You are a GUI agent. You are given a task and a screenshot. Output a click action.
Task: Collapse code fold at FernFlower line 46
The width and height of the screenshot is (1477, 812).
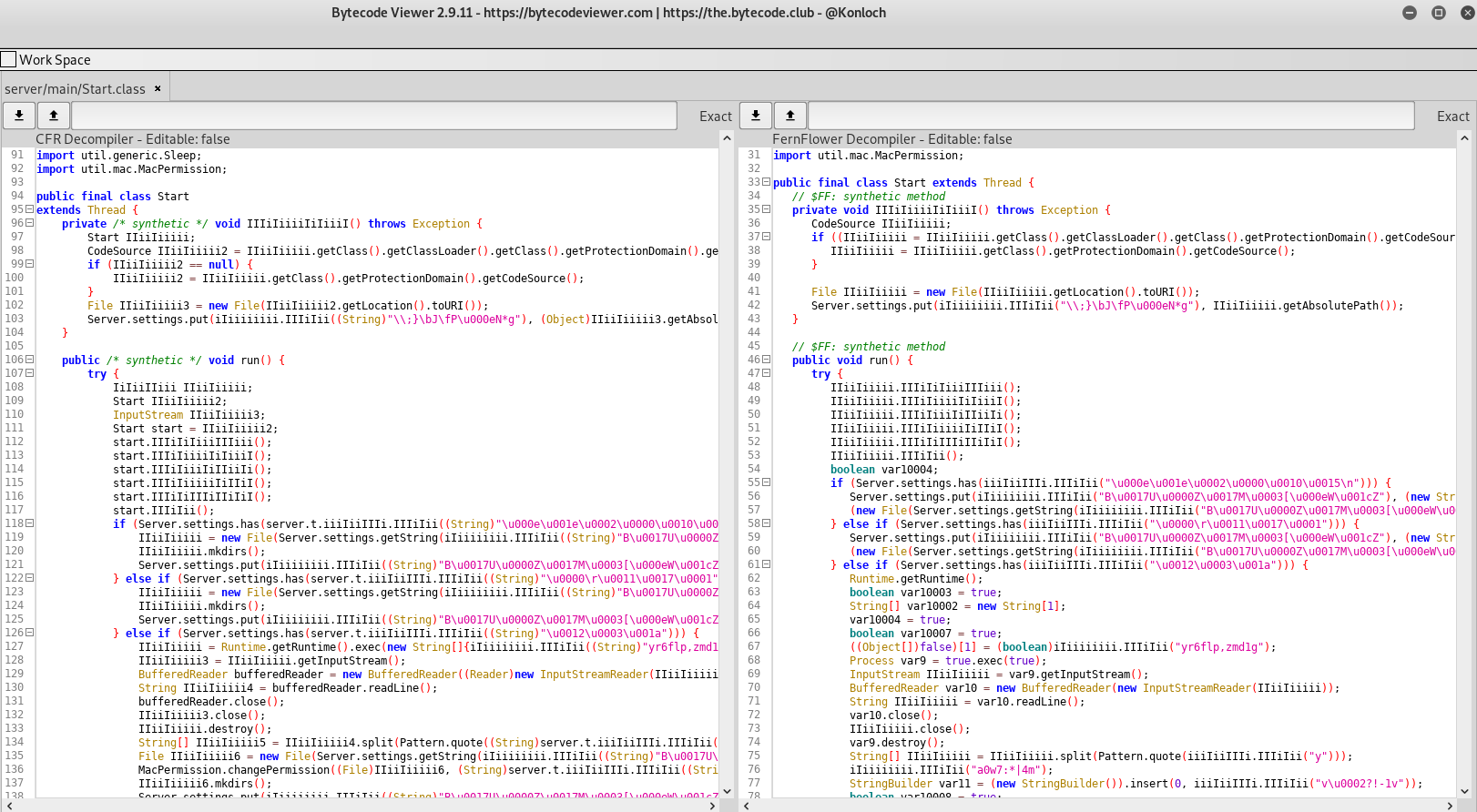(766, 360)
